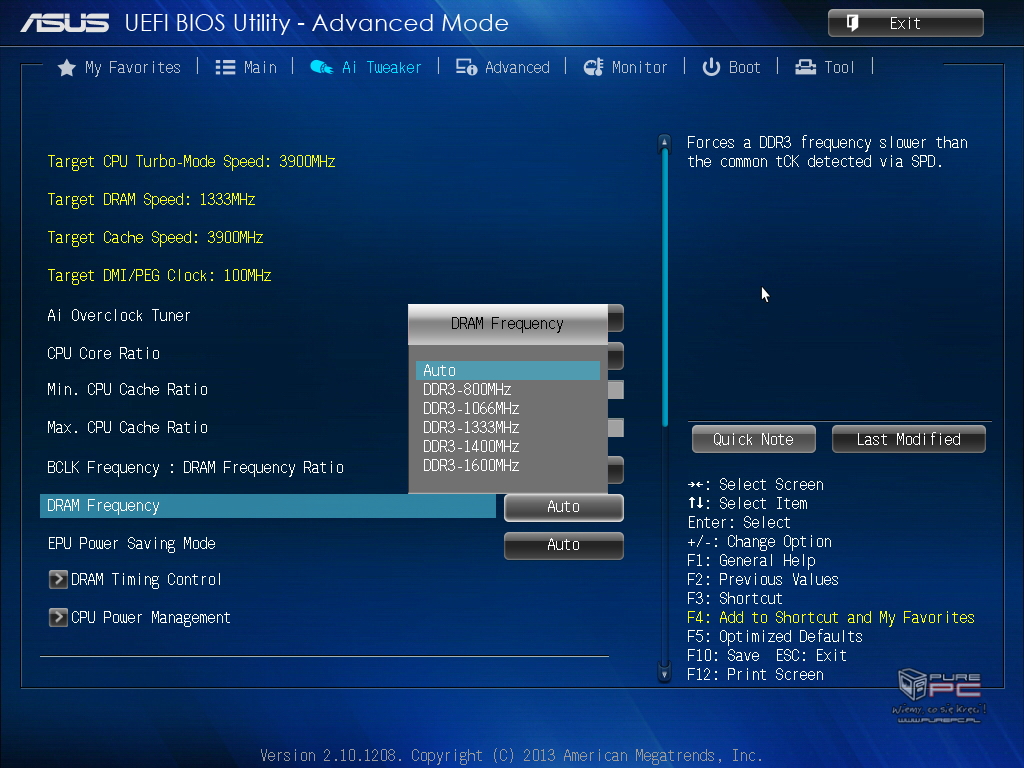This screenshot has width=1024, height=768.
Task: Switch to the Boot tab
Action: pos(744,68)
